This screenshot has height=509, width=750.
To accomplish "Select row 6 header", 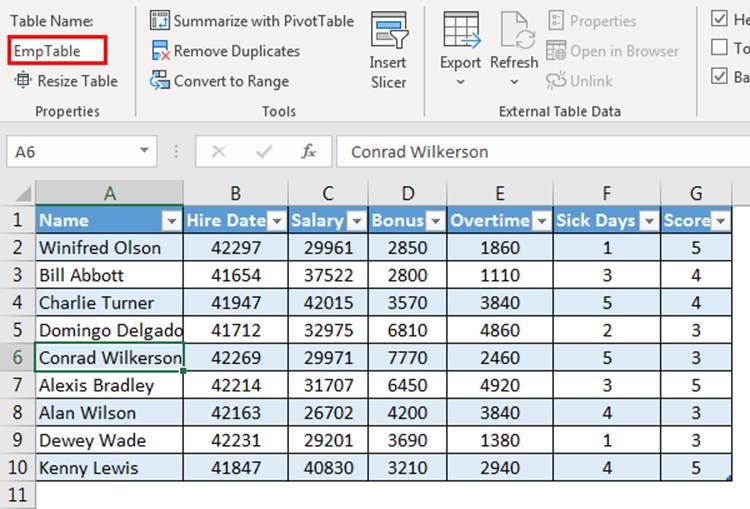I will [x=17, y=357].
